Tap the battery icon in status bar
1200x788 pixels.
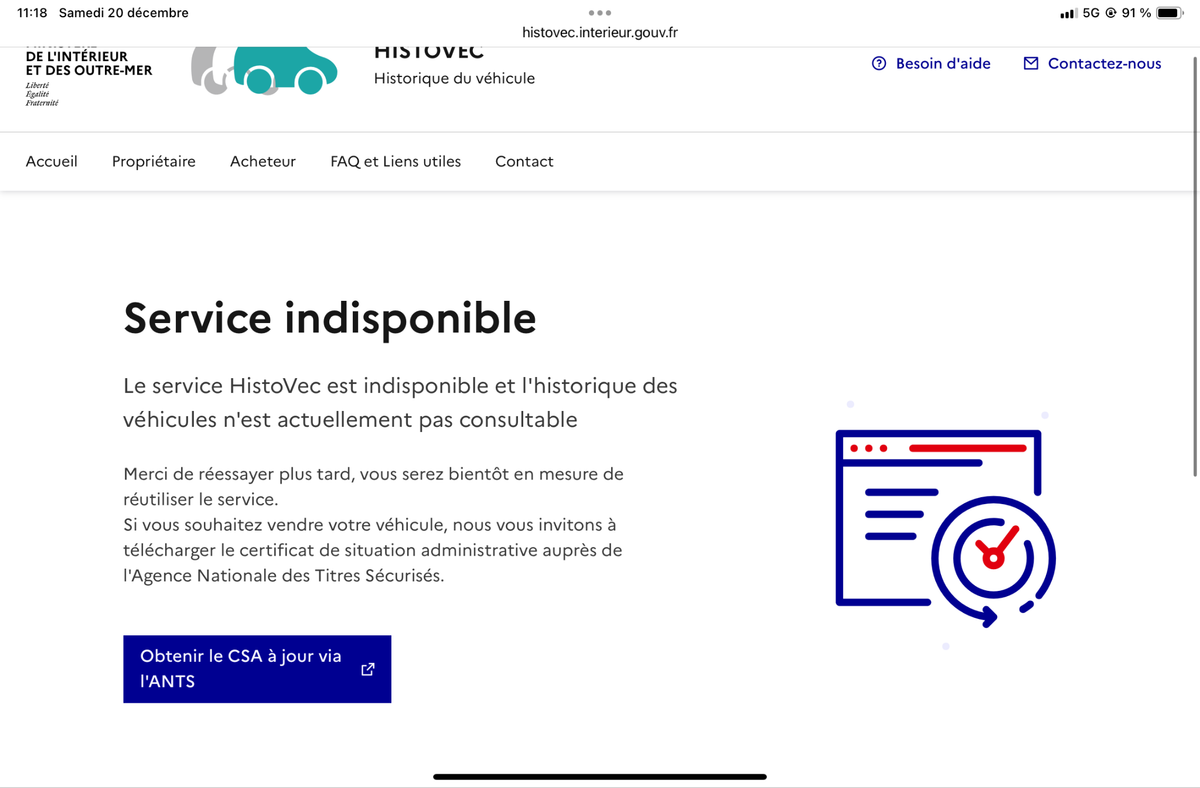1170,13
